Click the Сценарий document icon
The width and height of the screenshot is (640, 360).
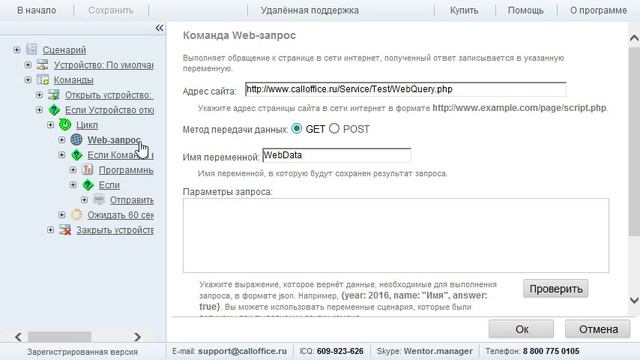31,50
